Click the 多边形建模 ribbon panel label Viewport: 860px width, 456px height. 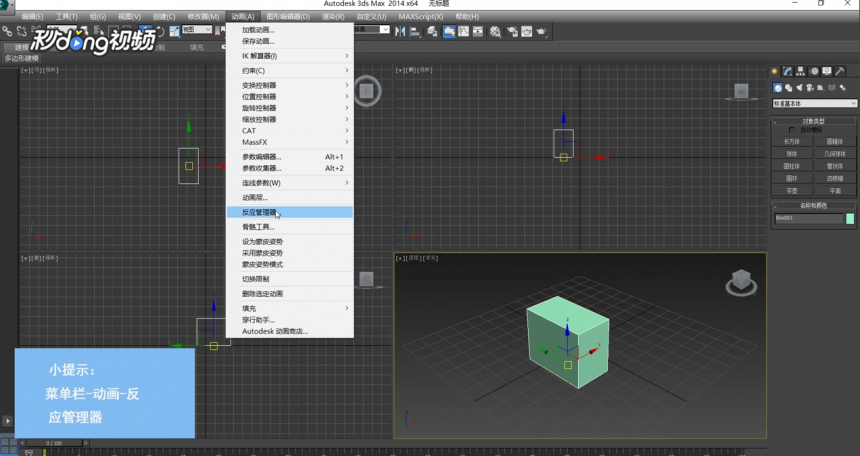click(x=21, y=58)
